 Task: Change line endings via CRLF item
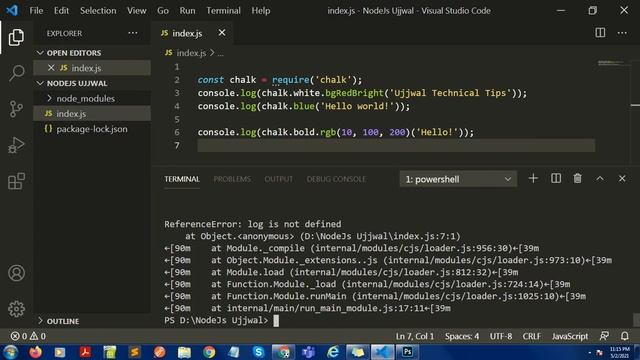tap(531, 336)
